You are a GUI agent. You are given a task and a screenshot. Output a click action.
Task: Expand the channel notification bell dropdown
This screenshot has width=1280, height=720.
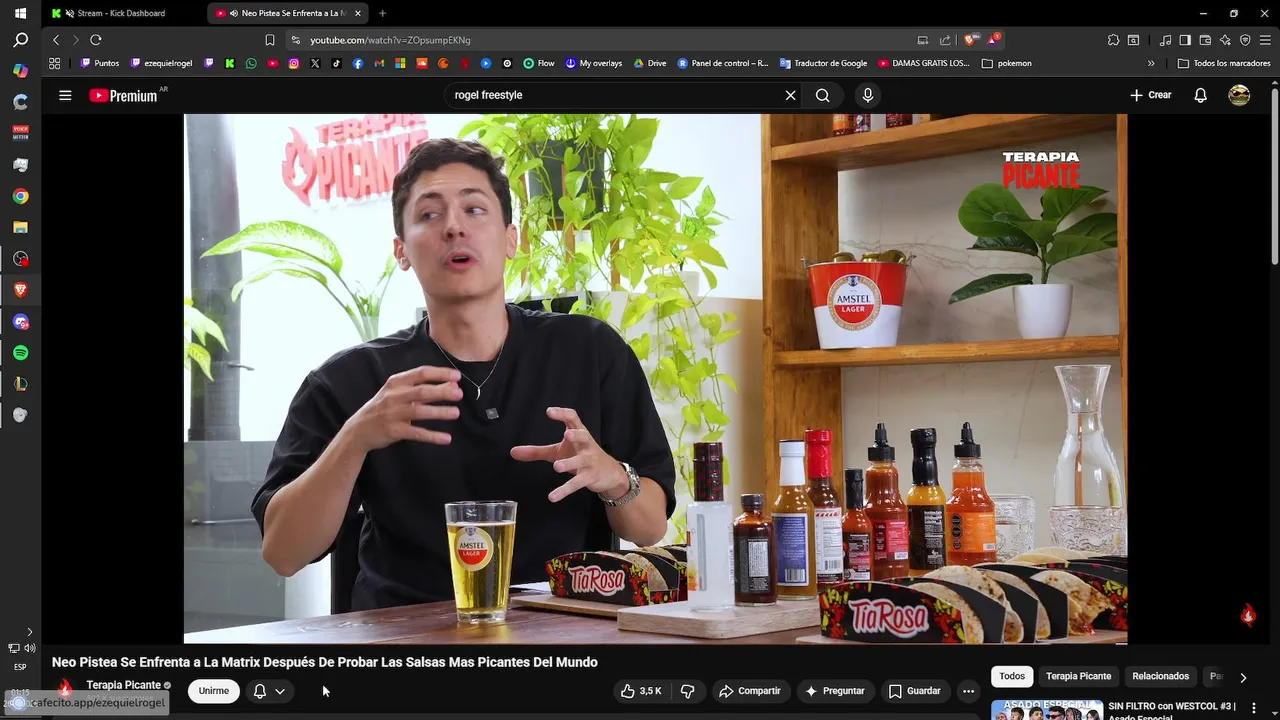point(269,691)
